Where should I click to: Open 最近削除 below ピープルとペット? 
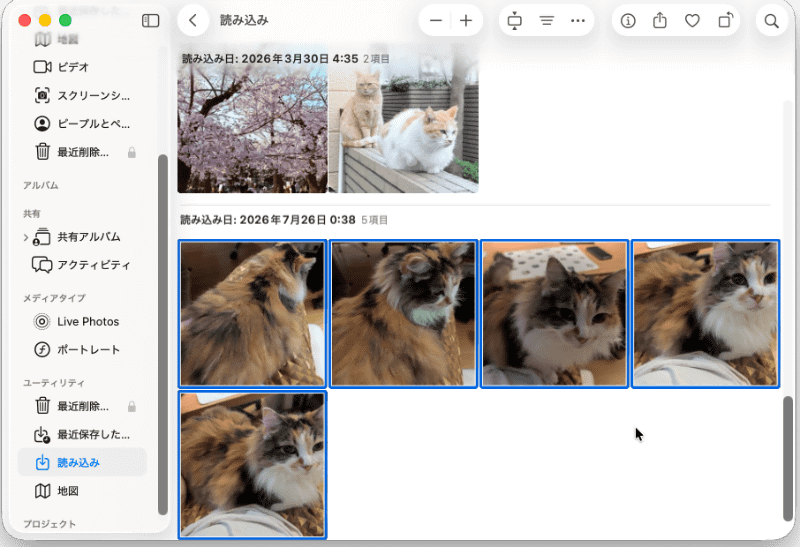point(83,152)
